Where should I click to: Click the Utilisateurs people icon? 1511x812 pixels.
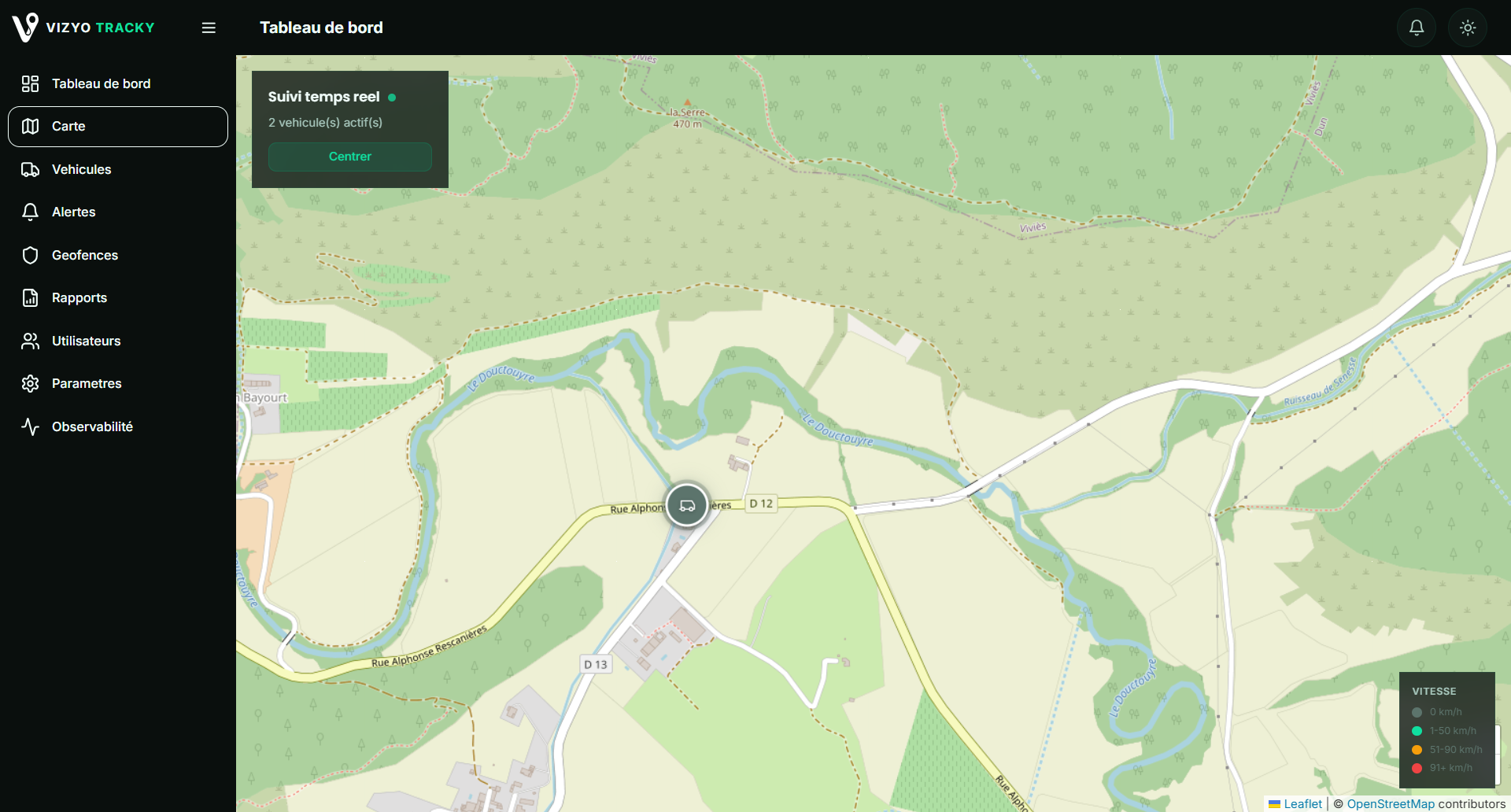(30, 341)
